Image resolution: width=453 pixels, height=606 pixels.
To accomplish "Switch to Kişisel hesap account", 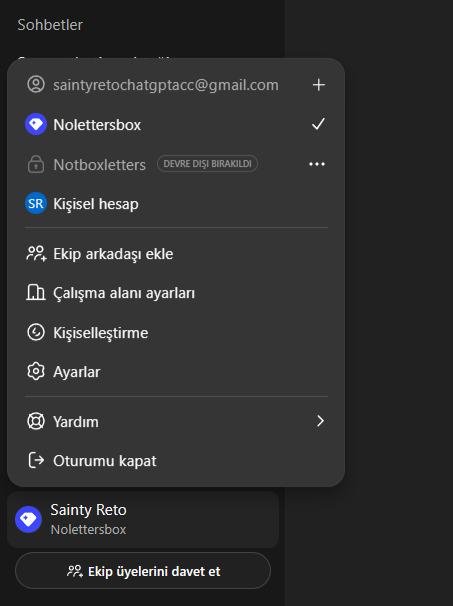I will click(176, 203).
